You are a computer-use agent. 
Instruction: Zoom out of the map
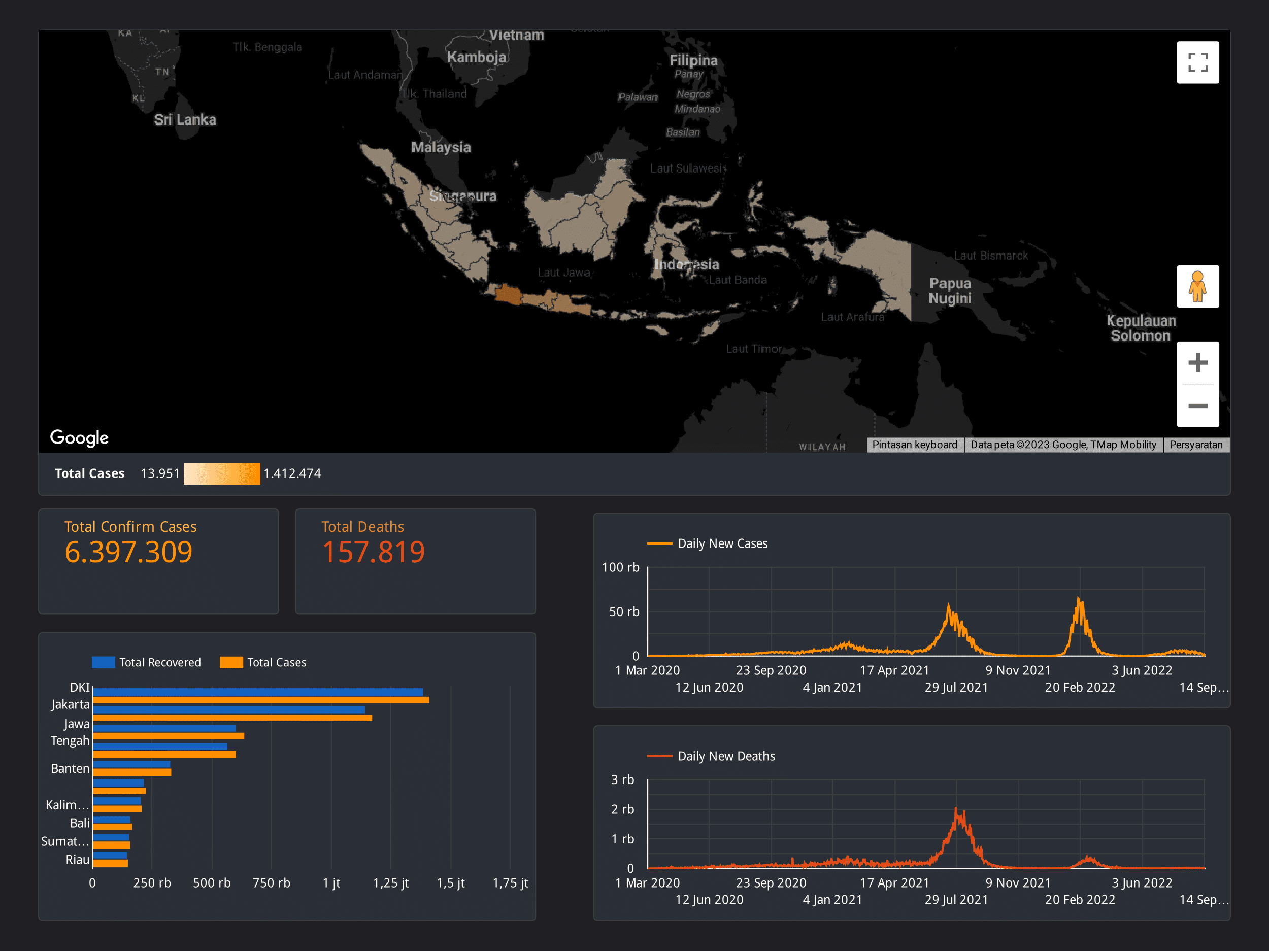[1197, 406]
